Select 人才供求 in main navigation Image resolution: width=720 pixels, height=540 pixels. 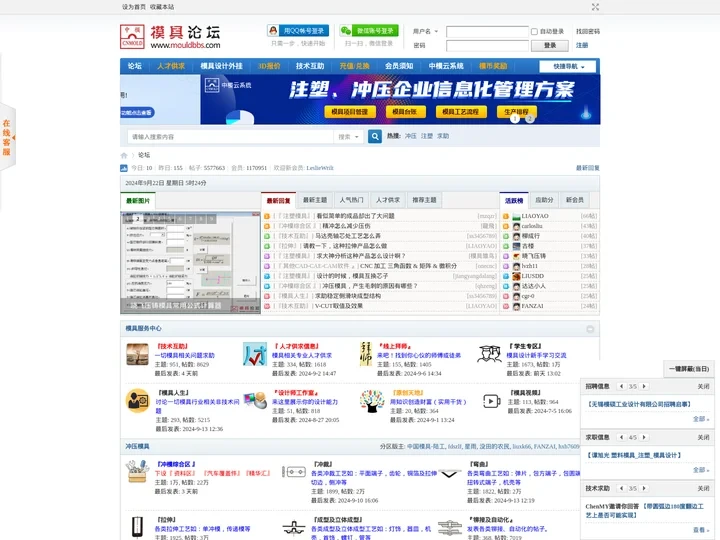click(171, 66)
